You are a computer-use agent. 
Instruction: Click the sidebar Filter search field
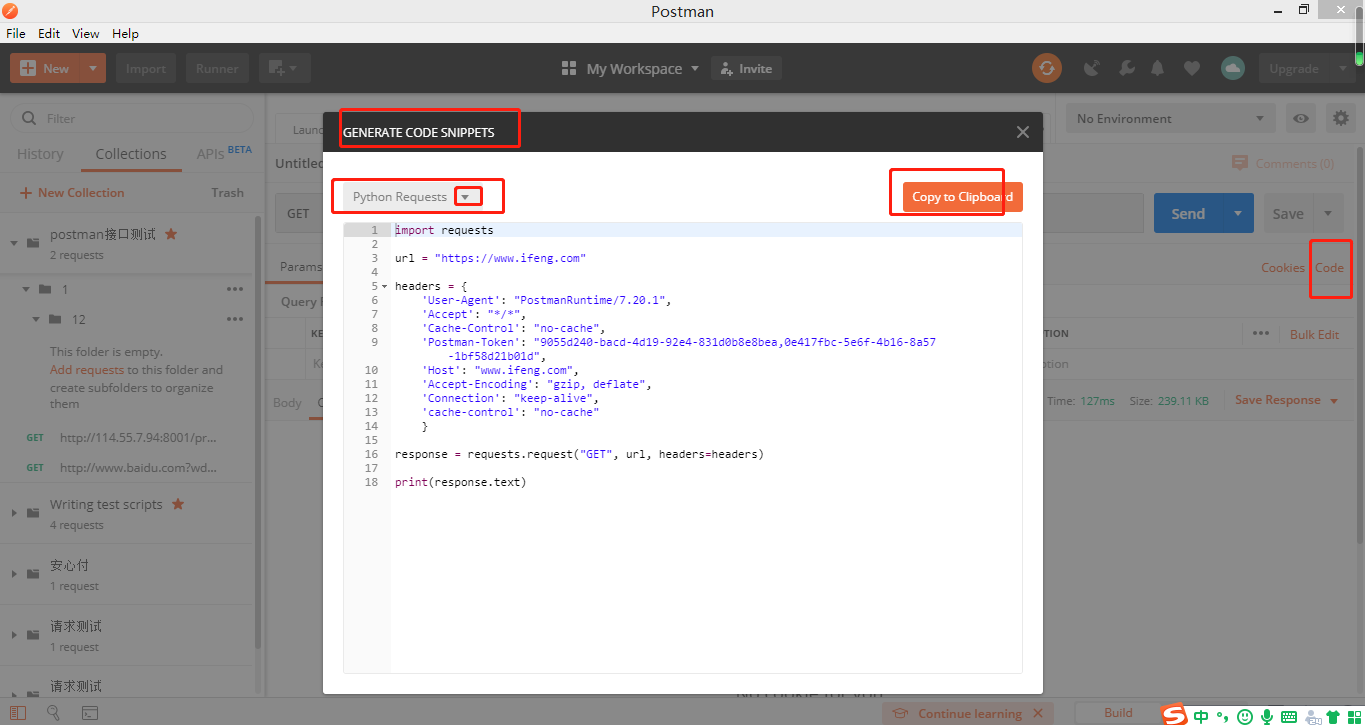(x=132, y=118)
